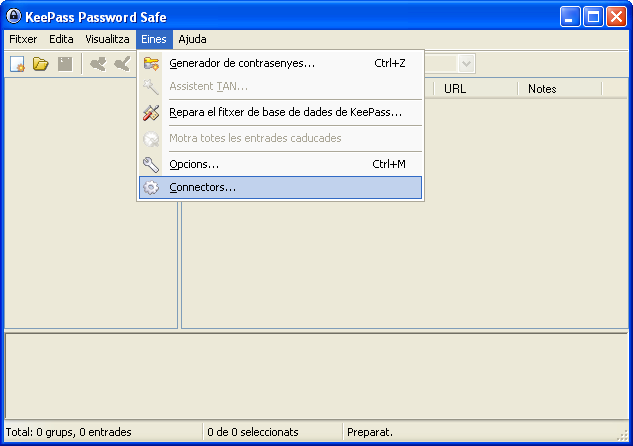Open Opcions... from the Eines menu
This screenshot has width=633, height=446.
[281, 164]
